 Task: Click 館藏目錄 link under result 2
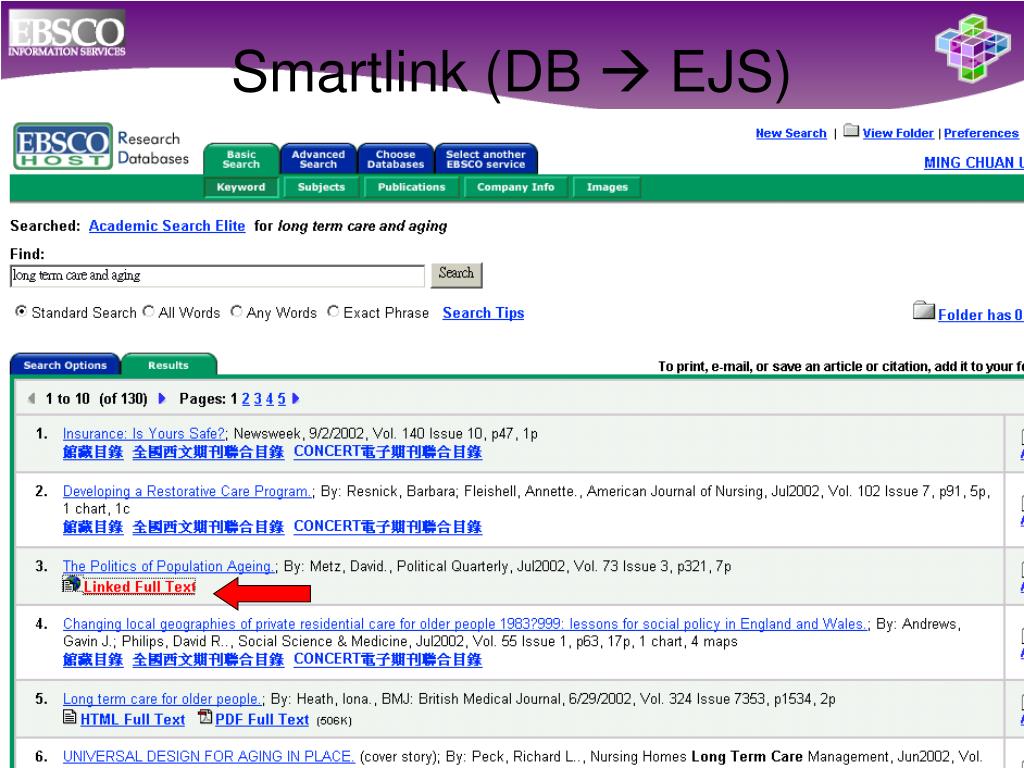pyautogui.click(x=93, y=526)
